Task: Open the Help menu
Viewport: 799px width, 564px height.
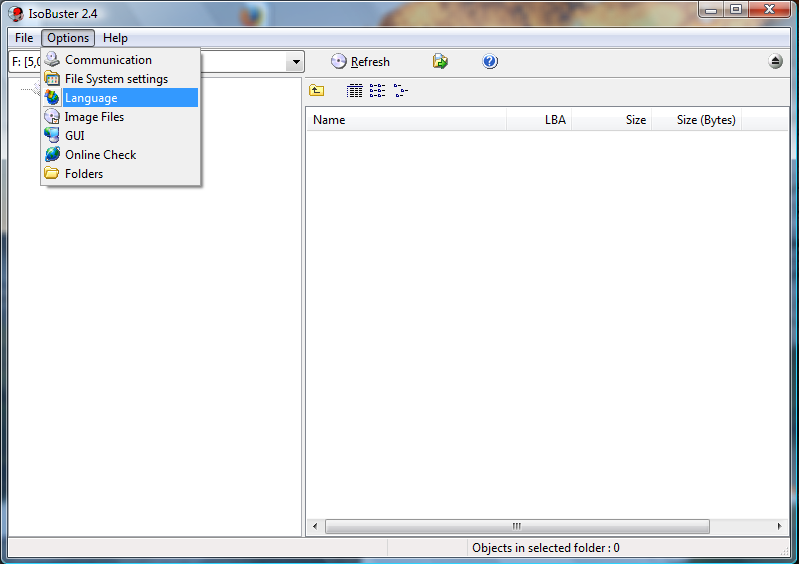Action: tap(115, 38)
